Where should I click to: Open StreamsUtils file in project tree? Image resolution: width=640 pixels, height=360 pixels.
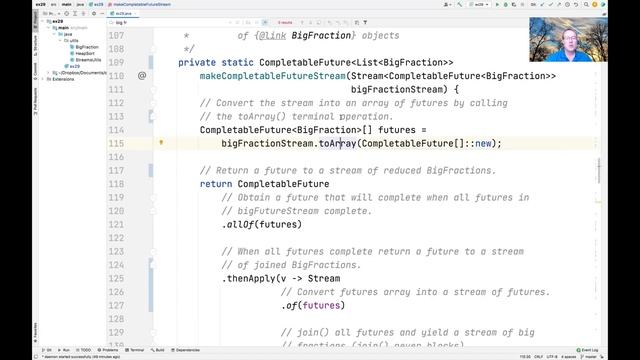[86, 60]
